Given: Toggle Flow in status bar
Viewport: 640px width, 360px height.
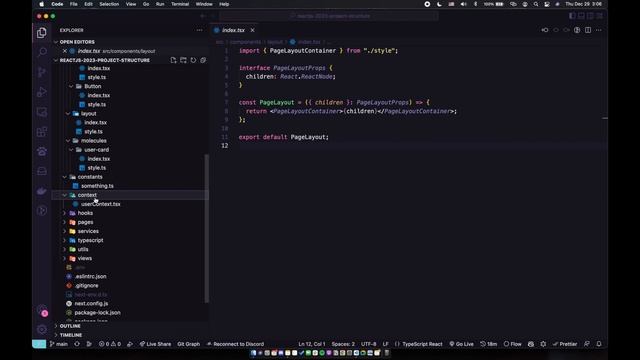Looking at the screenshot, I should tap(513, 344).
